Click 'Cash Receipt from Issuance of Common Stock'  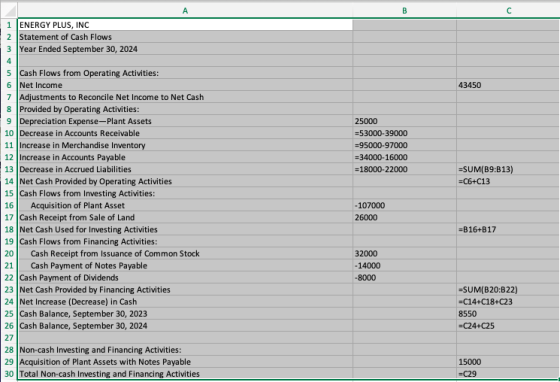[x=185, y=253]
